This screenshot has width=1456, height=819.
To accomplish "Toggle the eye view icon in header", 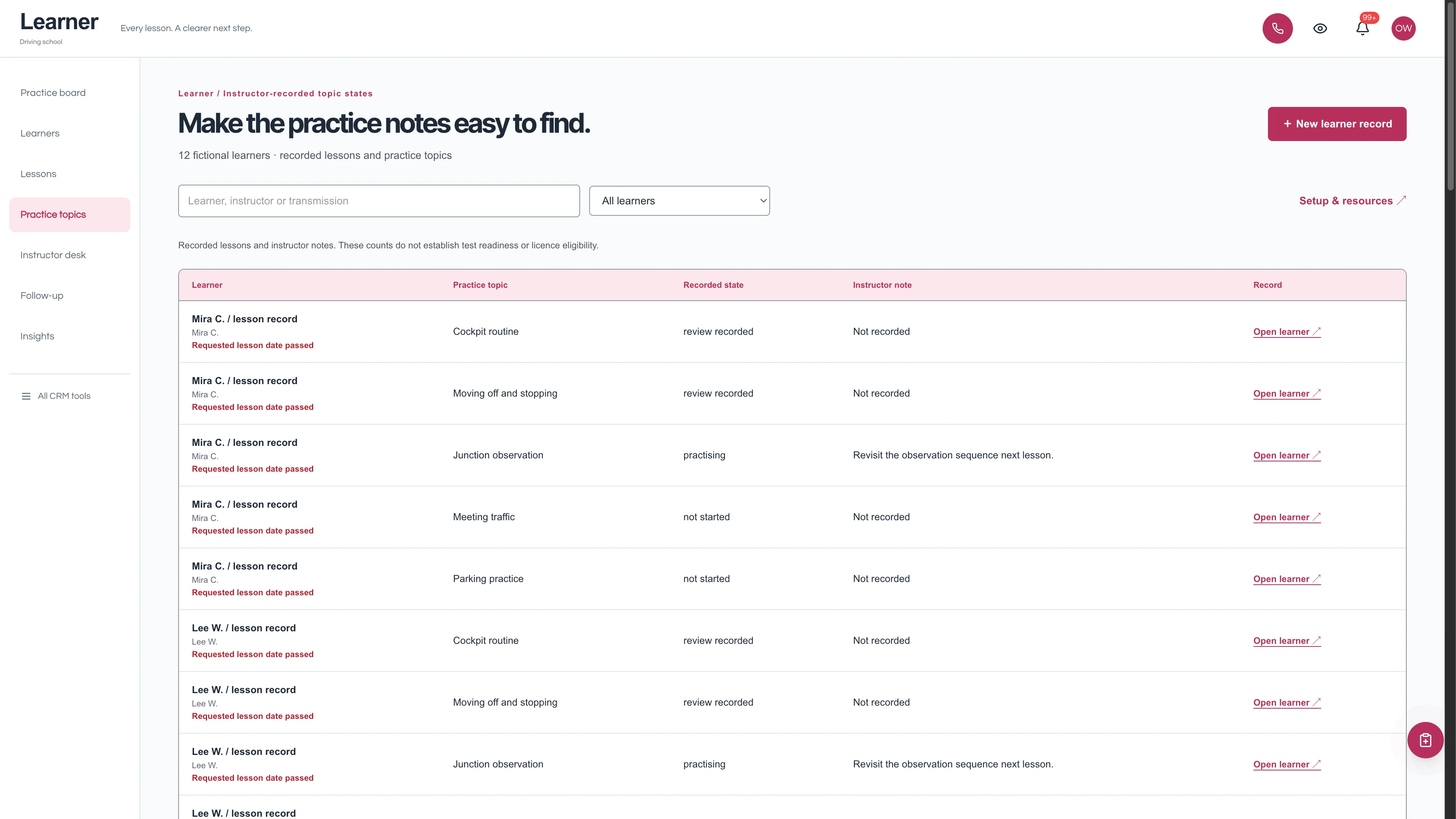I will [x=1320, y=28].
